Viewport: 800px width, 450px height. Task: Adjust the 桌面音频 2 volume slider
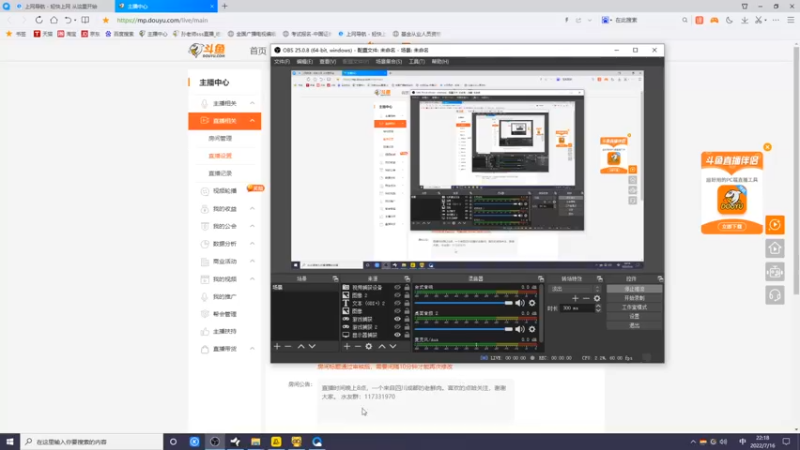pyautogui.click(x=464, y=329)
